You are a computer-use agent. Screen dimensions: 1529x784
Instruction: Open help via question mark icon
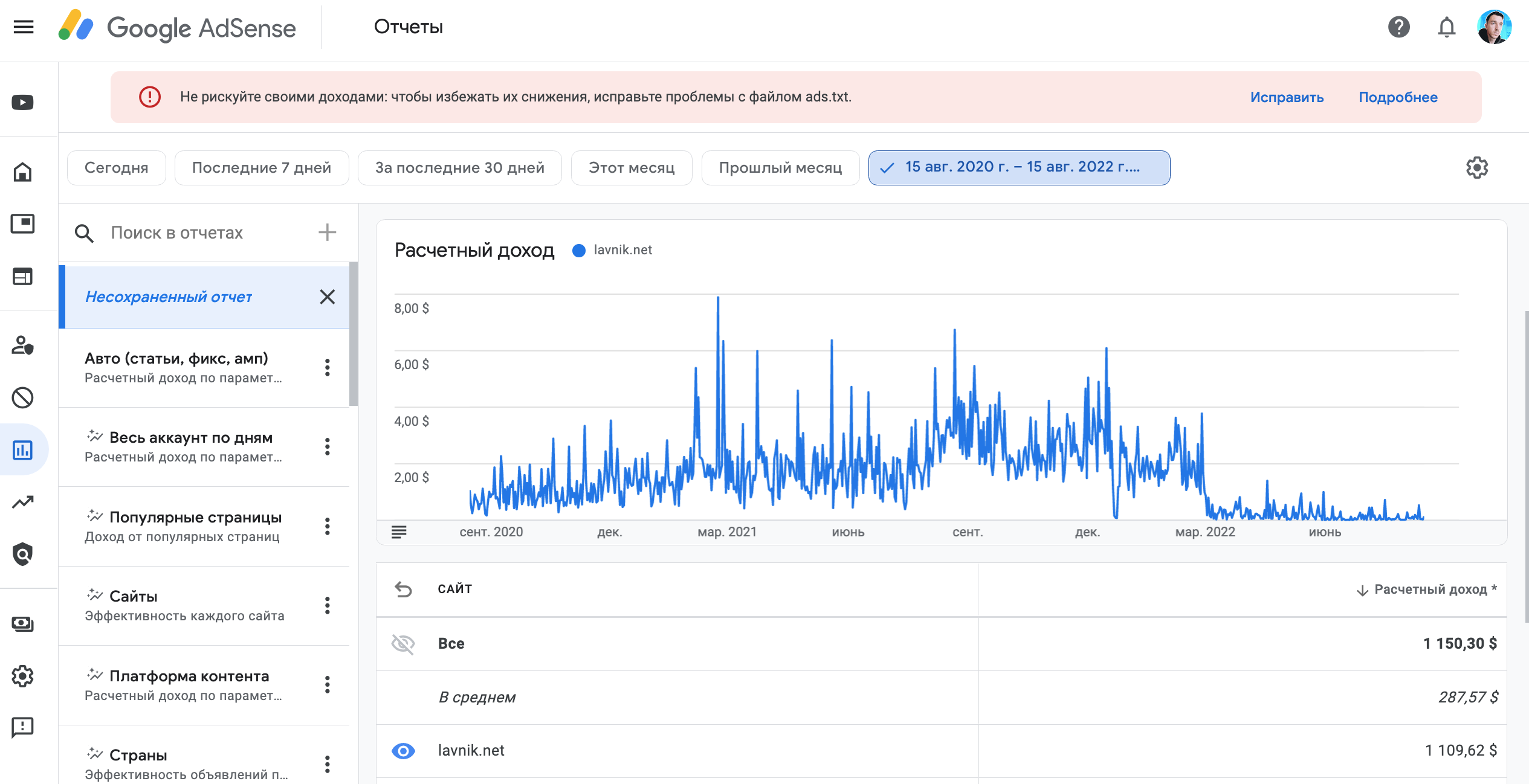[1398, 27]
